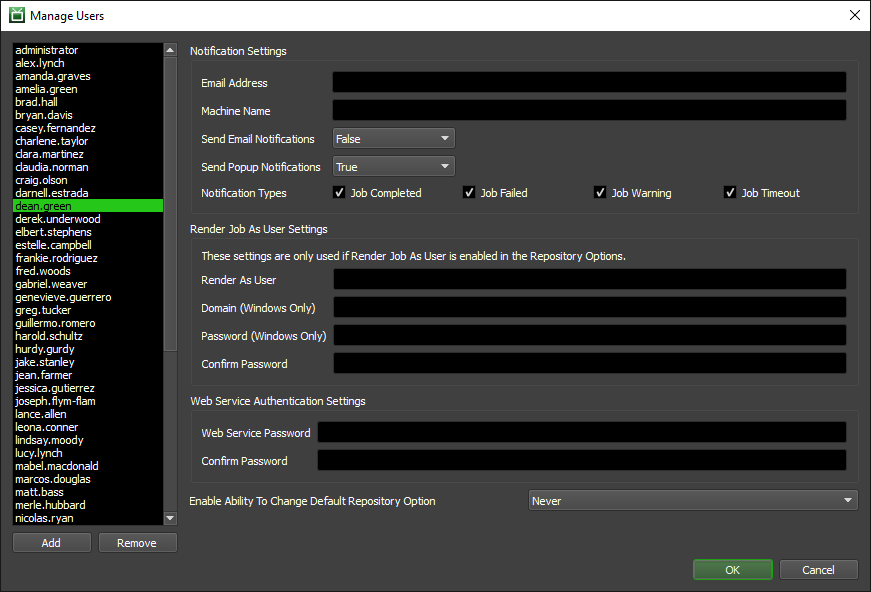Close the Manage Users dialog
The image size is (871, 592).
coord(855,15)
